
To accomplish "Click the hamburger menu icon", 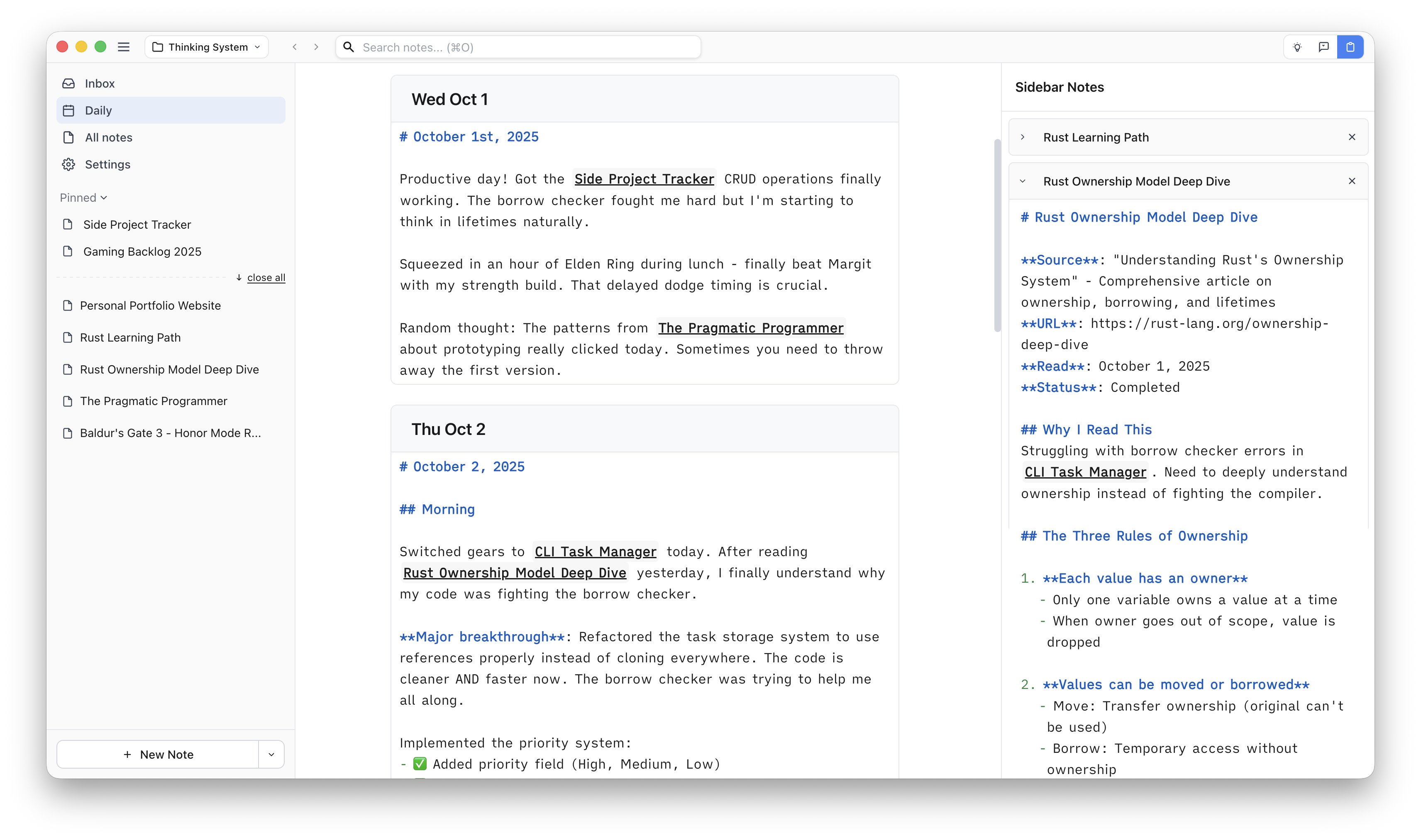I will 123,47.
